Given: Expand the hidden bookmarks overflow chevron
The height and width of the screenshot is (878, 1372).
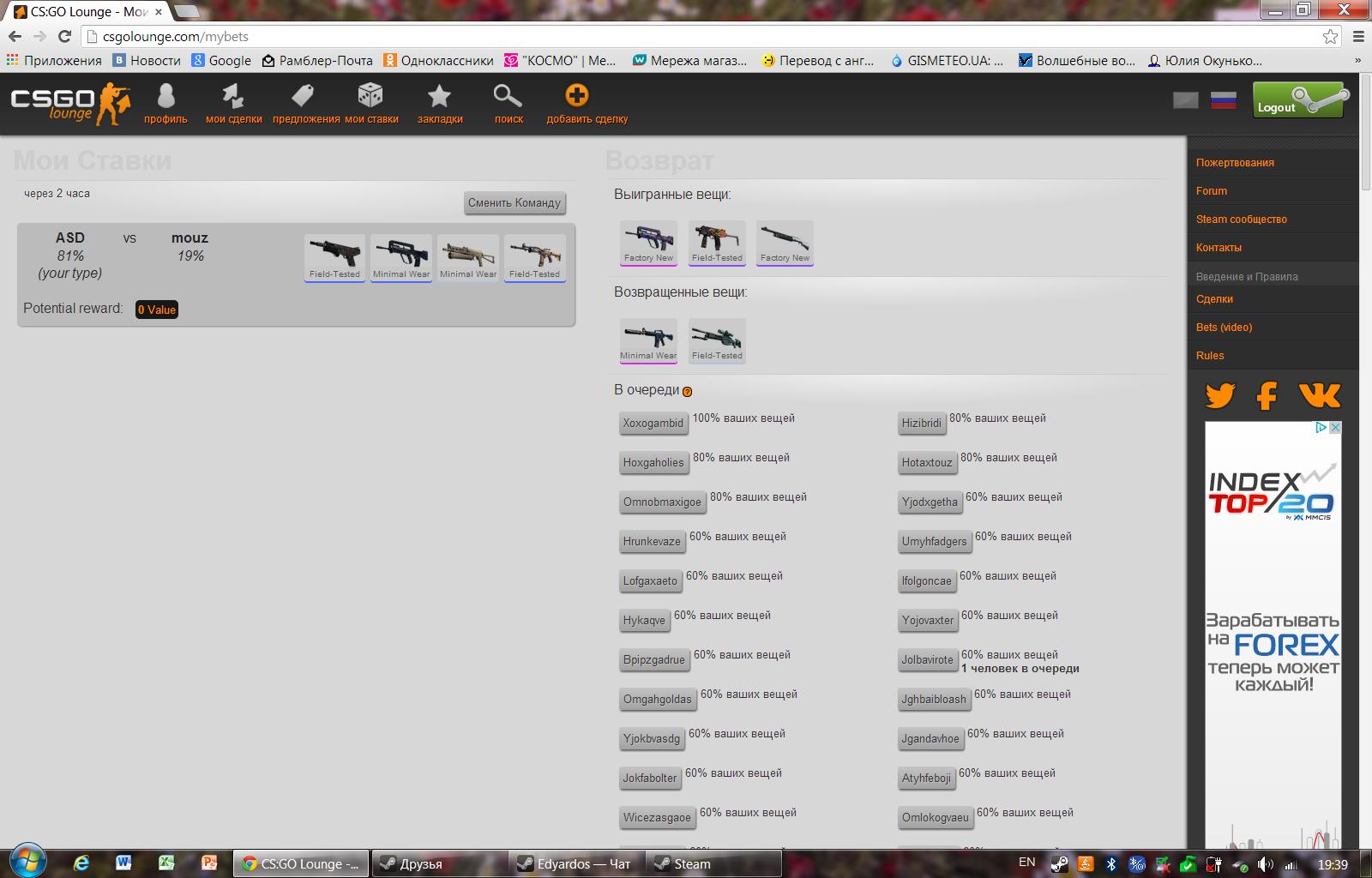Looking at the screenshot, I should [x=1357, y=61].
